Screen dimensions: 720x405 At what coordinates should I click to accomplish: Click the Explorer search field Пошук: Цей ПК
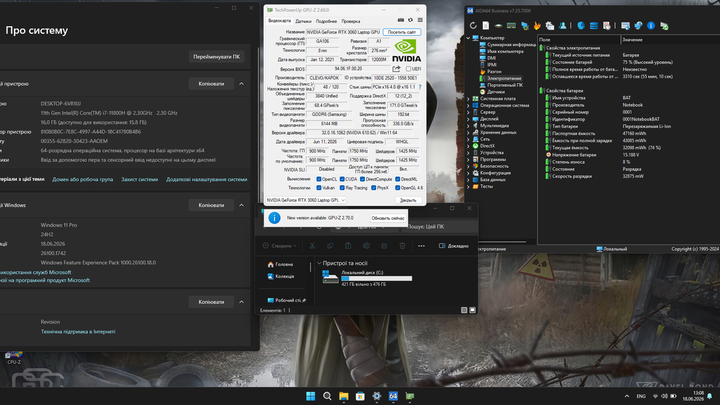point(440,226)
